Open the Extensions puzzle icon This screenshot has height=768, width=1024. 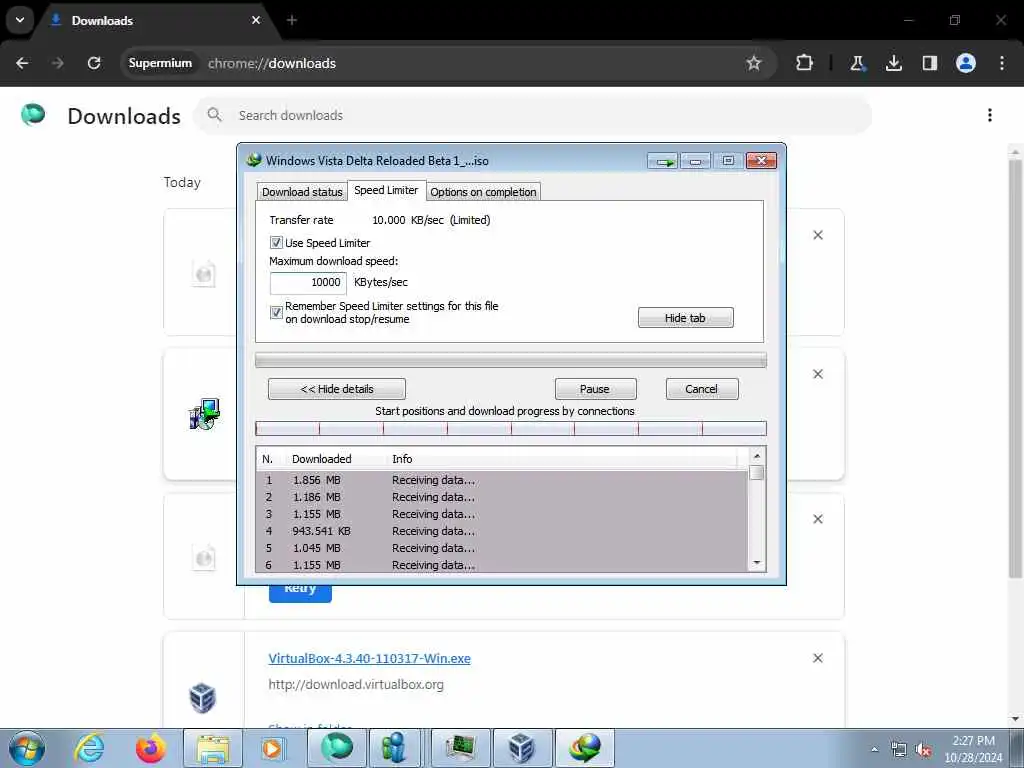pos(804,63)
